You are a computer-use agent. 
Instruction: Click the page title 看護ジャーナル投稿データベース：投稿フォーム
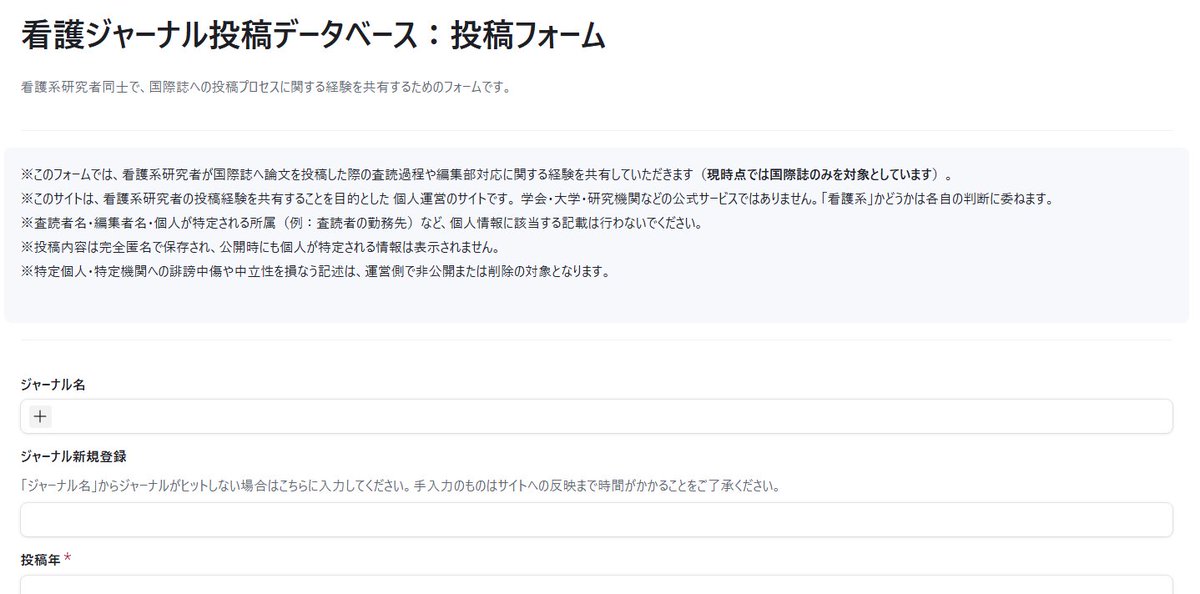313,35
